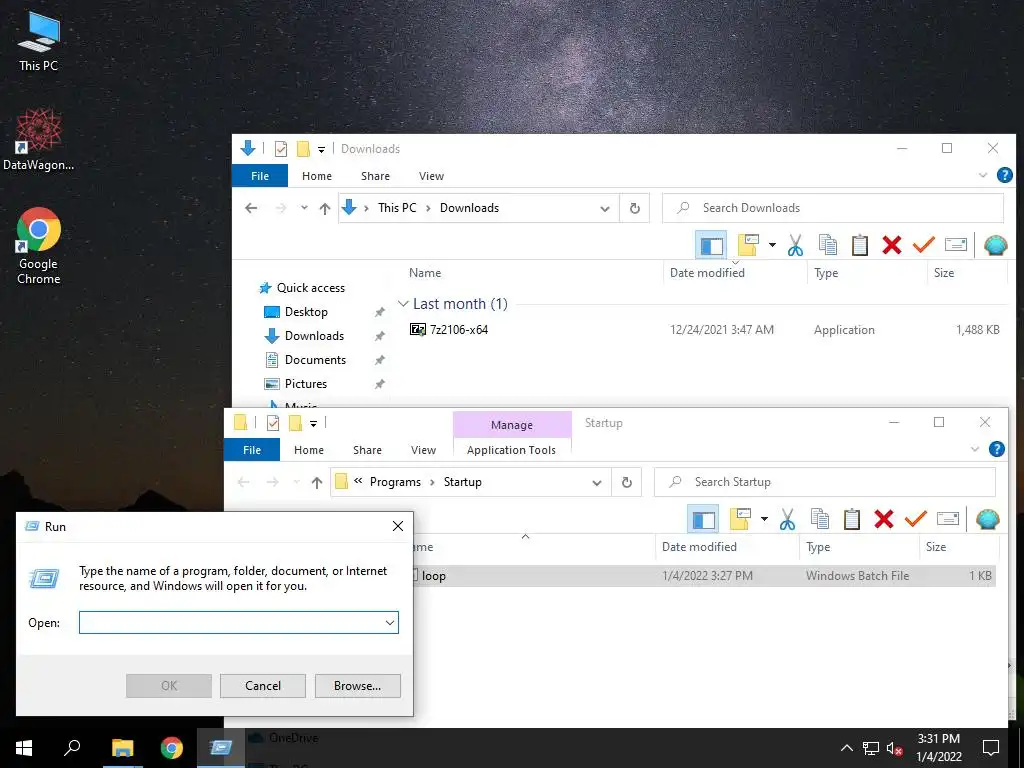
Task: Open the File tab in Downloads window
Action: 260,176
